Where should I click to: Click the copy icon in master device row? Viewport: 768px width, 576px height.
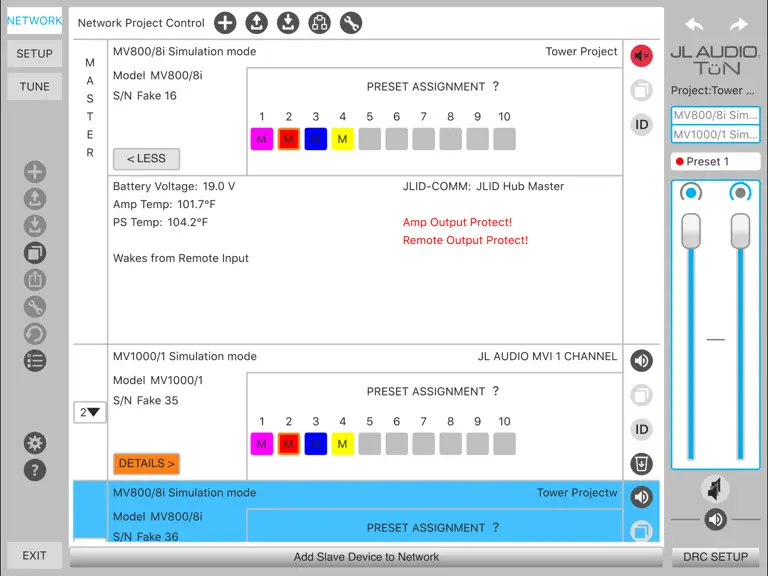pyautogui.click(x=641, y=91)
